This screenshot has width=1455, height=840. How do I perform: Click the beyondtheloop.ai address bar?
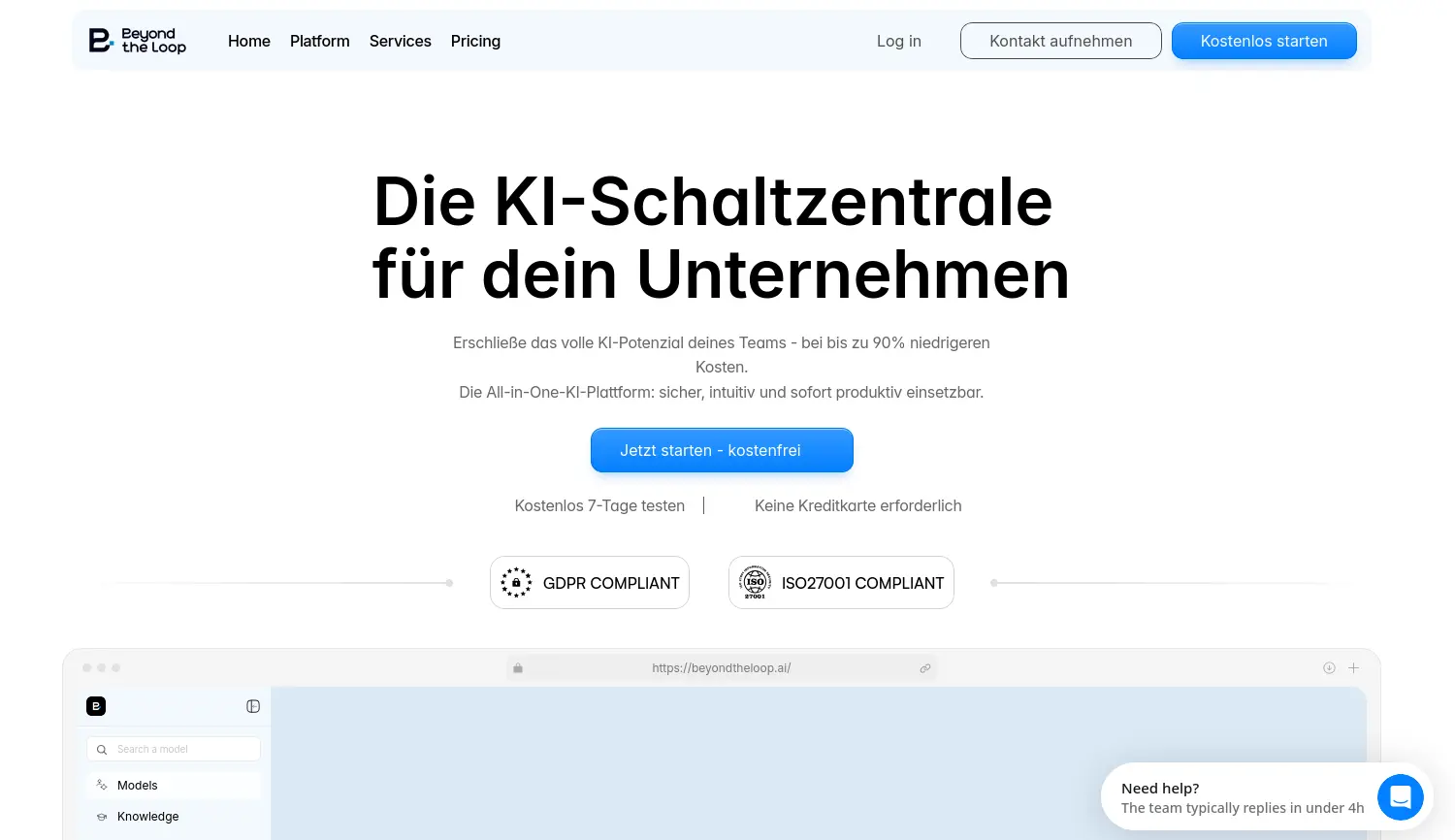click(x=722, y=667)
